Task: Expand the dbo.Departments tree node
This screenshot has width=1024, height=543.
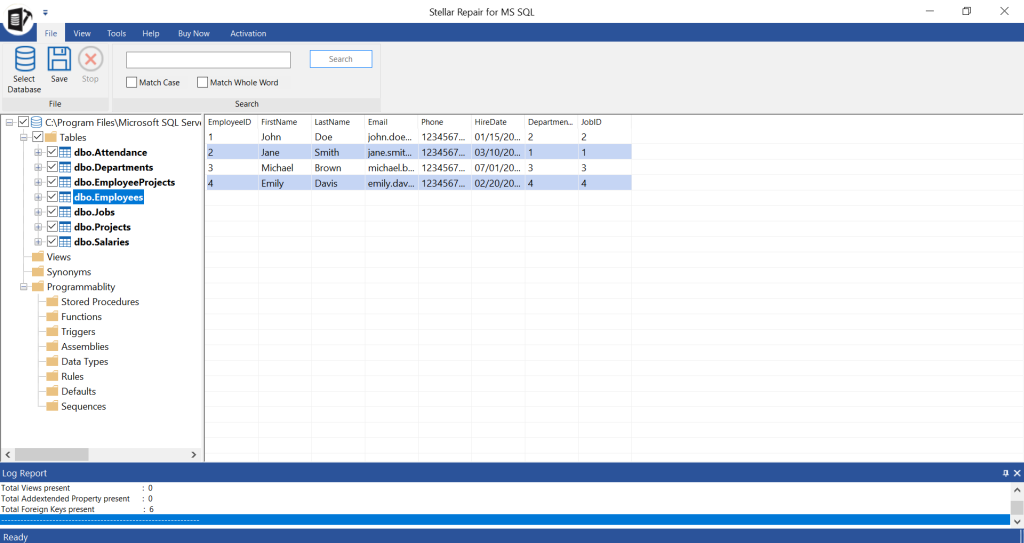Action: click(x=38, y=168)
